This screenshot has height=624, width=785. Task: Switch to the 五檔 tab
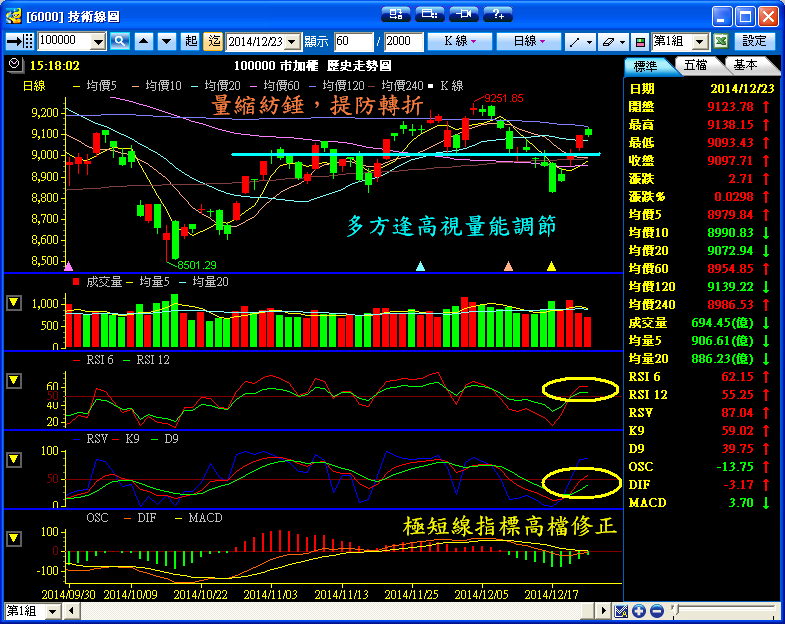(697, 65)
